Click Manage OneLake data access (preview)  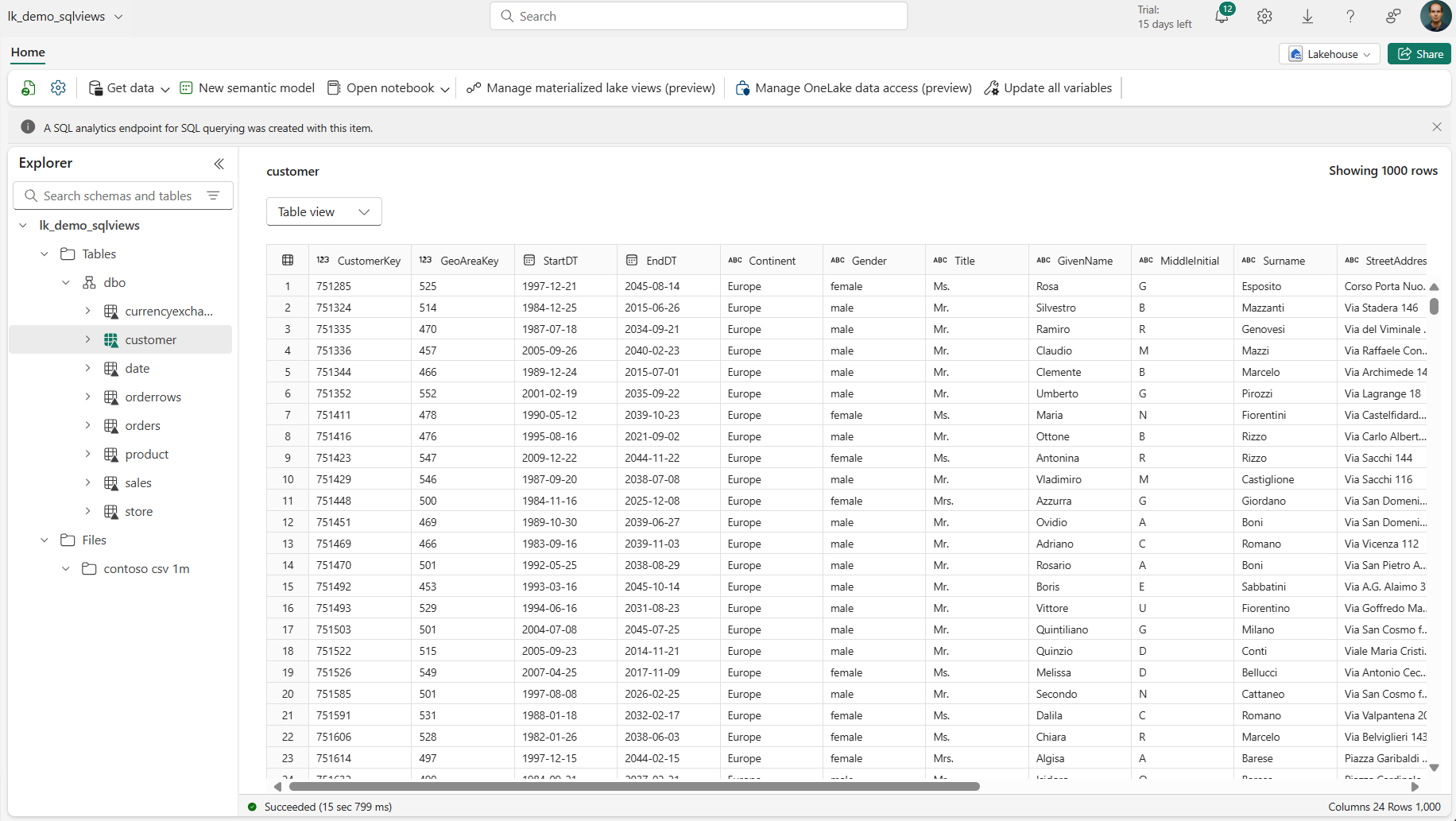[853, 88]
